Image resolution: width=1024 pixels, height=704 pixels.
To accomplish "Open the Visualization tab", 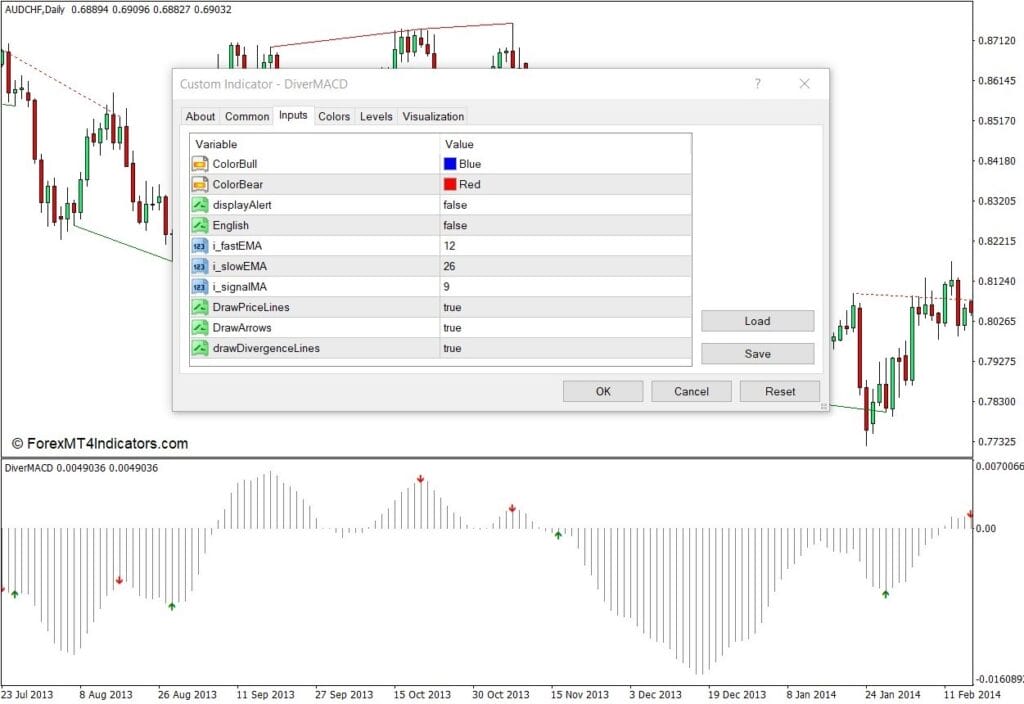I will coord(433,117).
